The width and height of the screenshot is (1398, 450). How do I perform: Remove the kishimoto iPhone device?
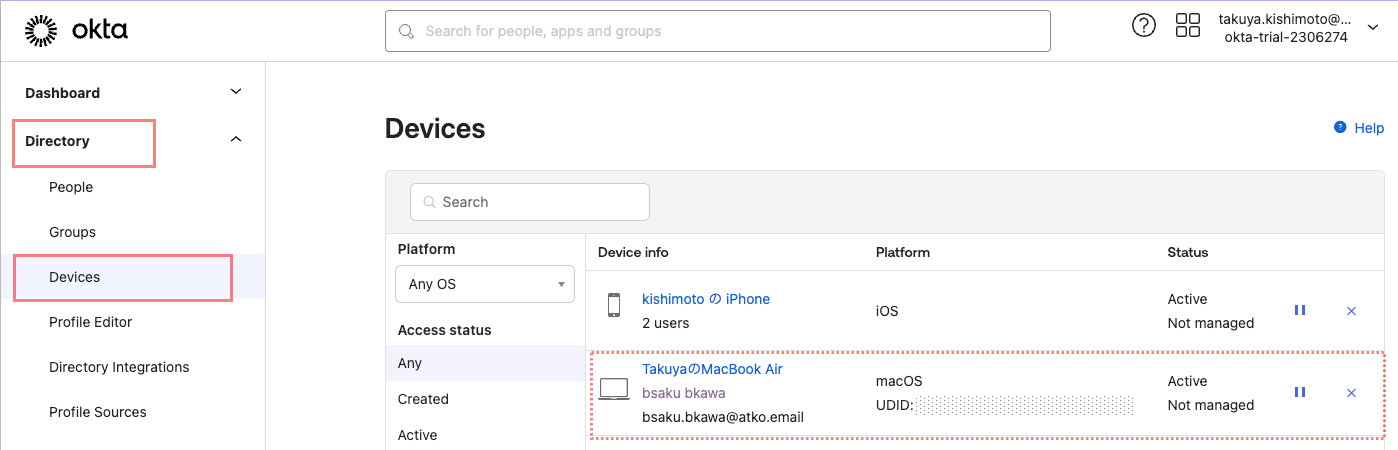click(1351, 311)
